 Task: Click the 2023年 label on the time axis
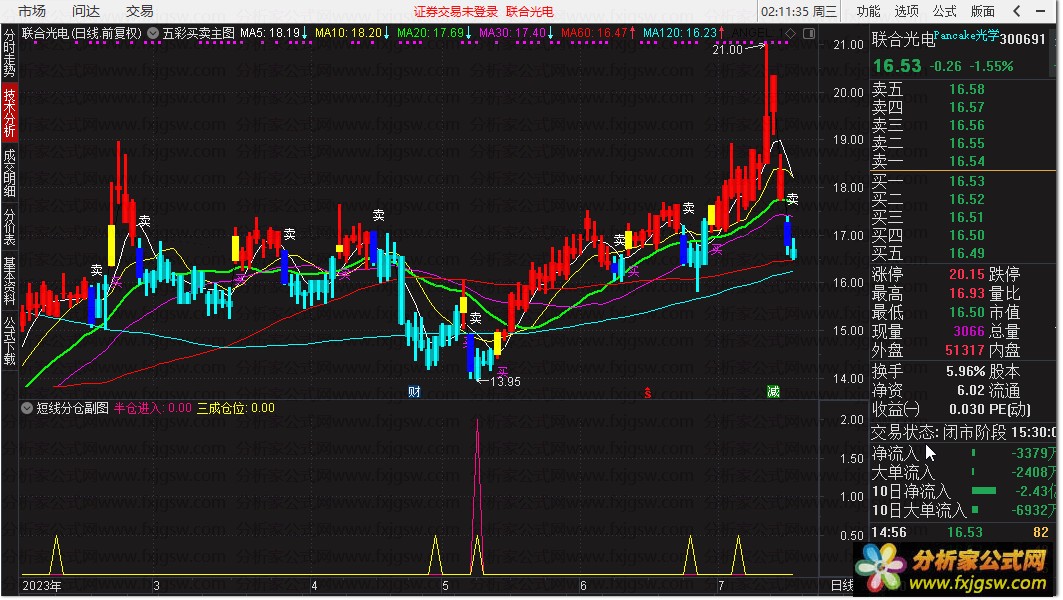(x=42, y=586)
